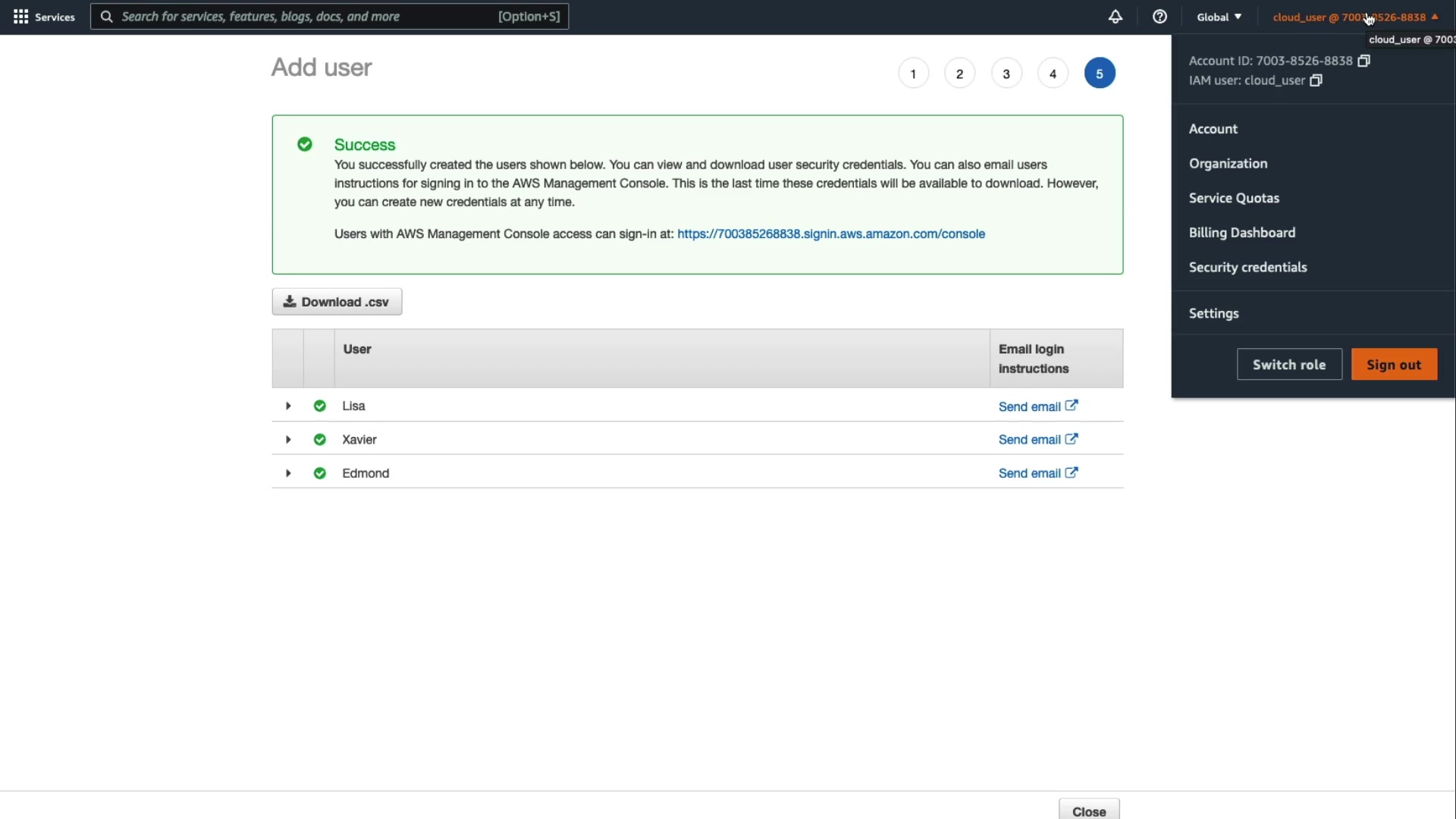Open the help question mark icon
The image size is (1456, 819).
tap(1159, 17)
